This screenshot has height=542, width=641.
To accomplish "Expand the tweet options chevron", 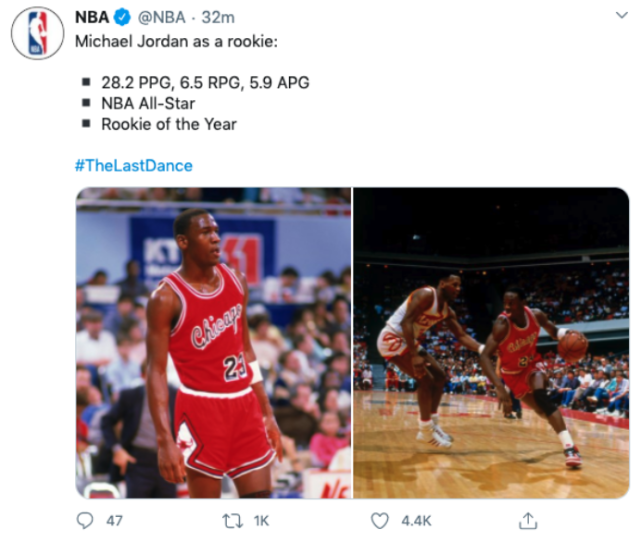I will (x=622, y=16).
